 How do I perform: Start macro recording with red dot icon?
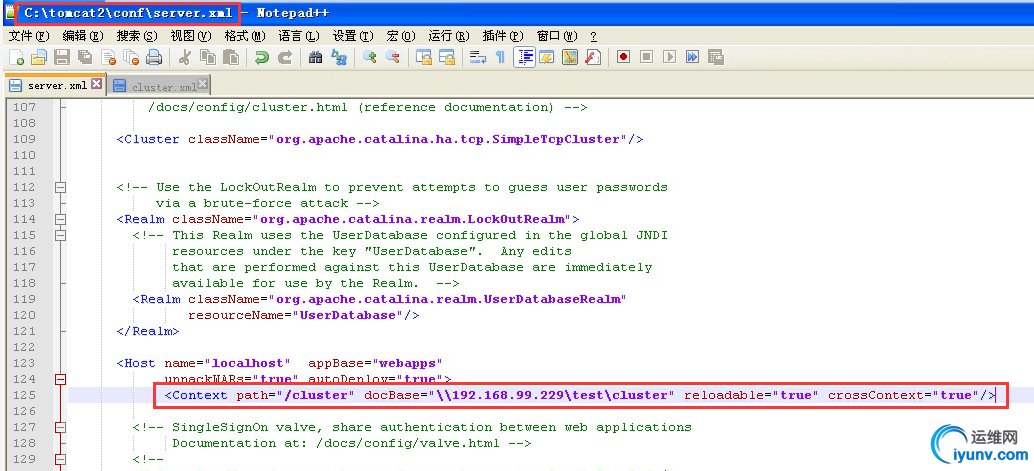[x=623, y=57]
